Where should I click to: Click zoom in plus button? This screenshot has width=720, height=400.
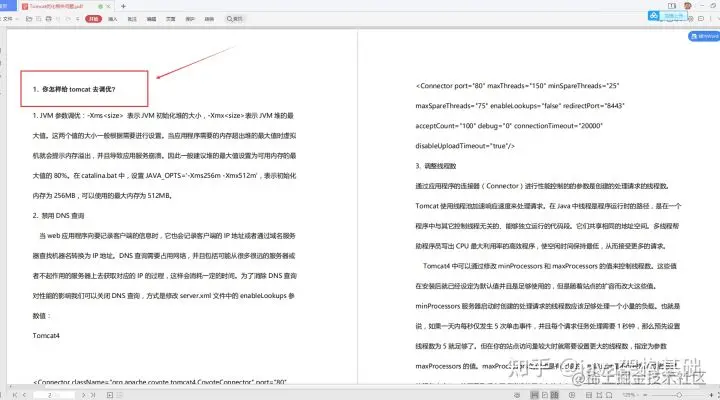click(x=711, y=395)
